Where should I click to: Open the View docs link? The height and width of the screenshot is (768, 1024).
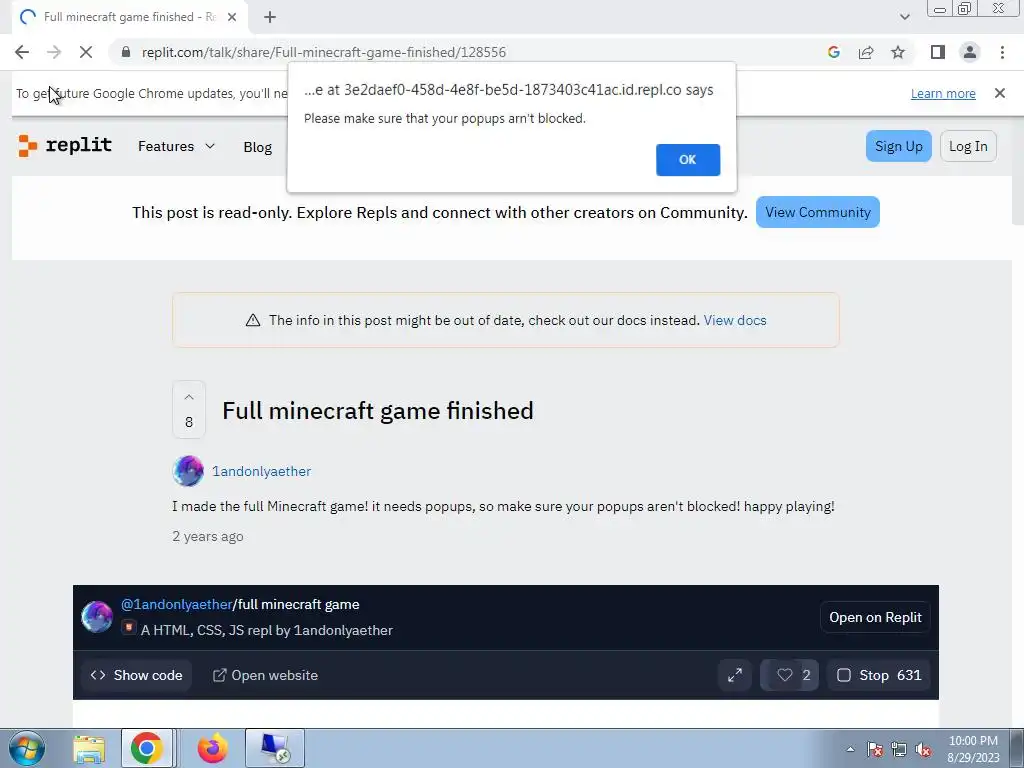[735, 320]
